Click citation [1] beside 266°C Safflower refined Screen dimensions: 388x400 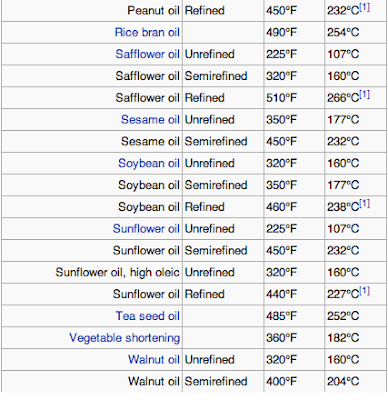pos(365,95)
